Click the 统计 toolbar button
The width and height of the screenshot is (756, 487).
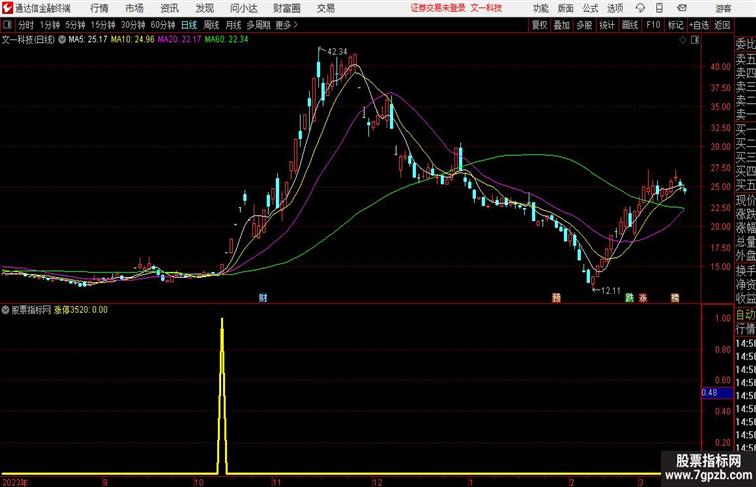(x=607, y=25)
